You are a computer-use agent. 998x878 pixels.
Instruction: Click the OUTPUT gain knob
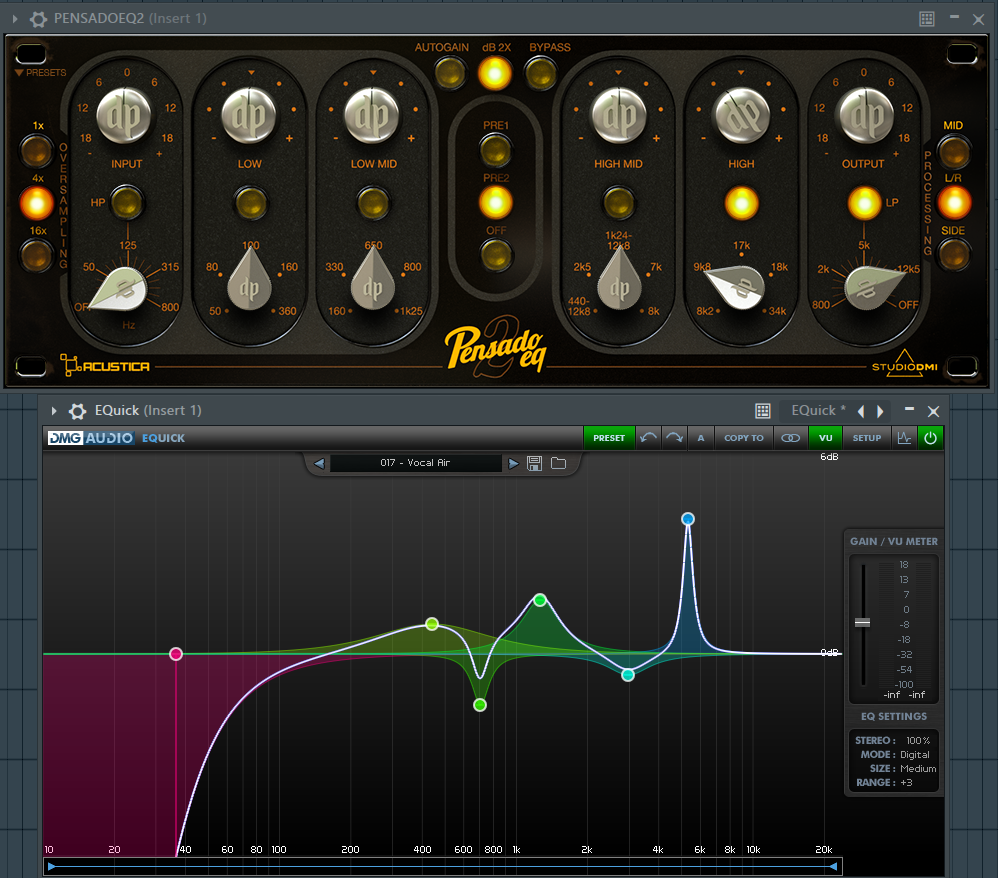point(866,116)
